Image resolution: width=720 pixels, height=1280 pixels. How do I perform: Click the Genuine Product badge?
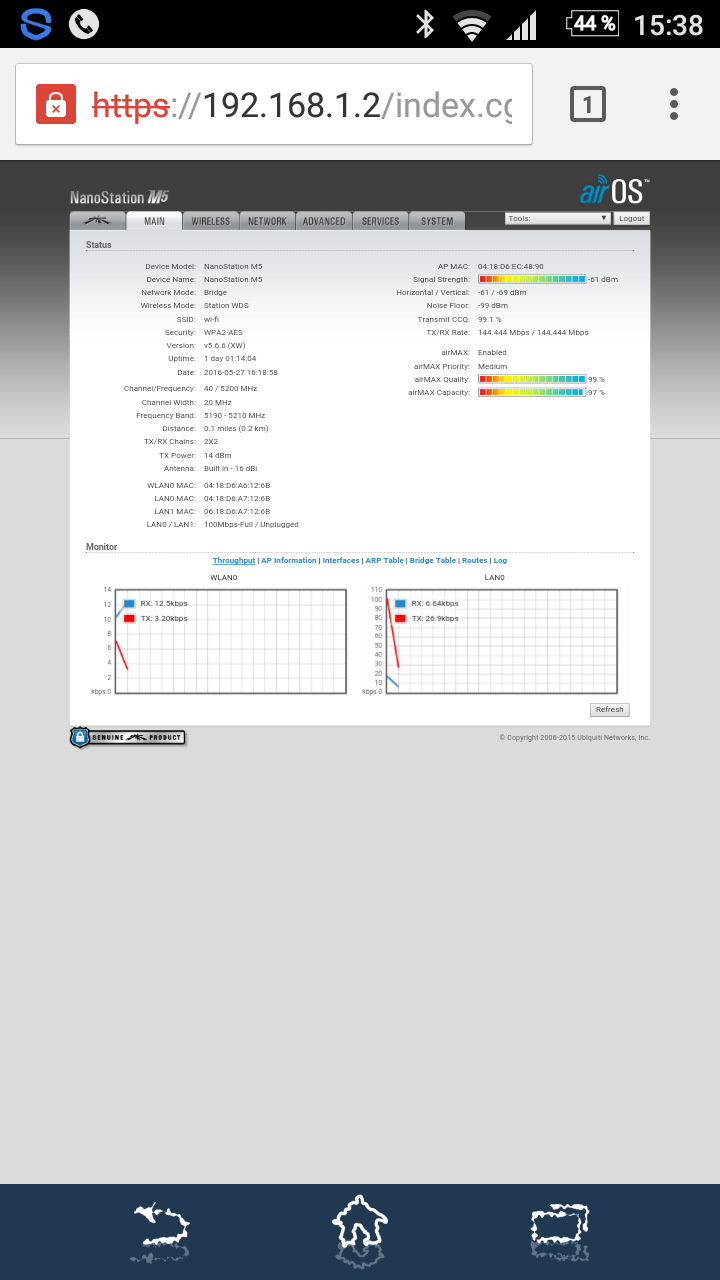pos(127,737)
